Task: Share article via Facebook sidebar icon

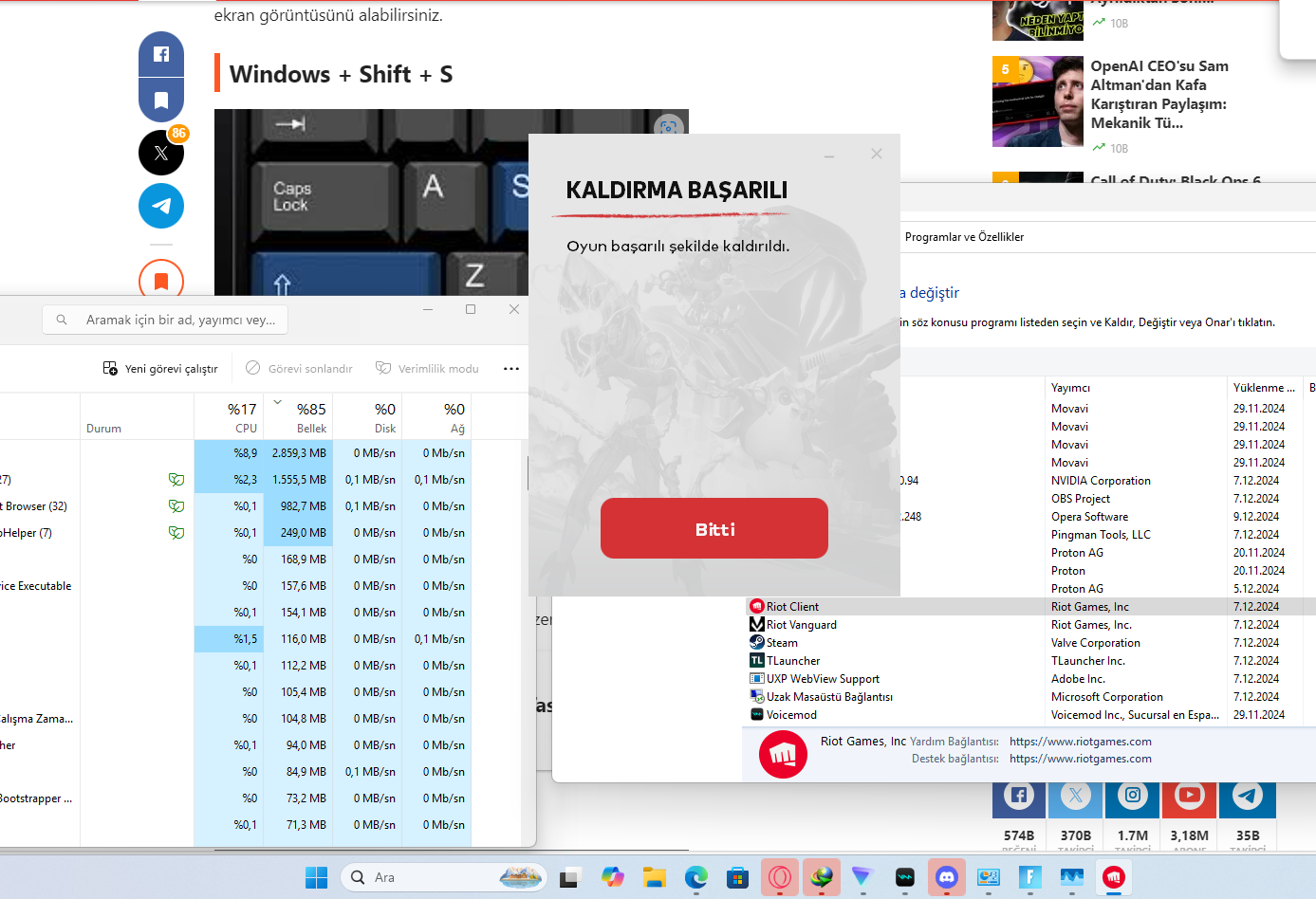Action: 161,55
